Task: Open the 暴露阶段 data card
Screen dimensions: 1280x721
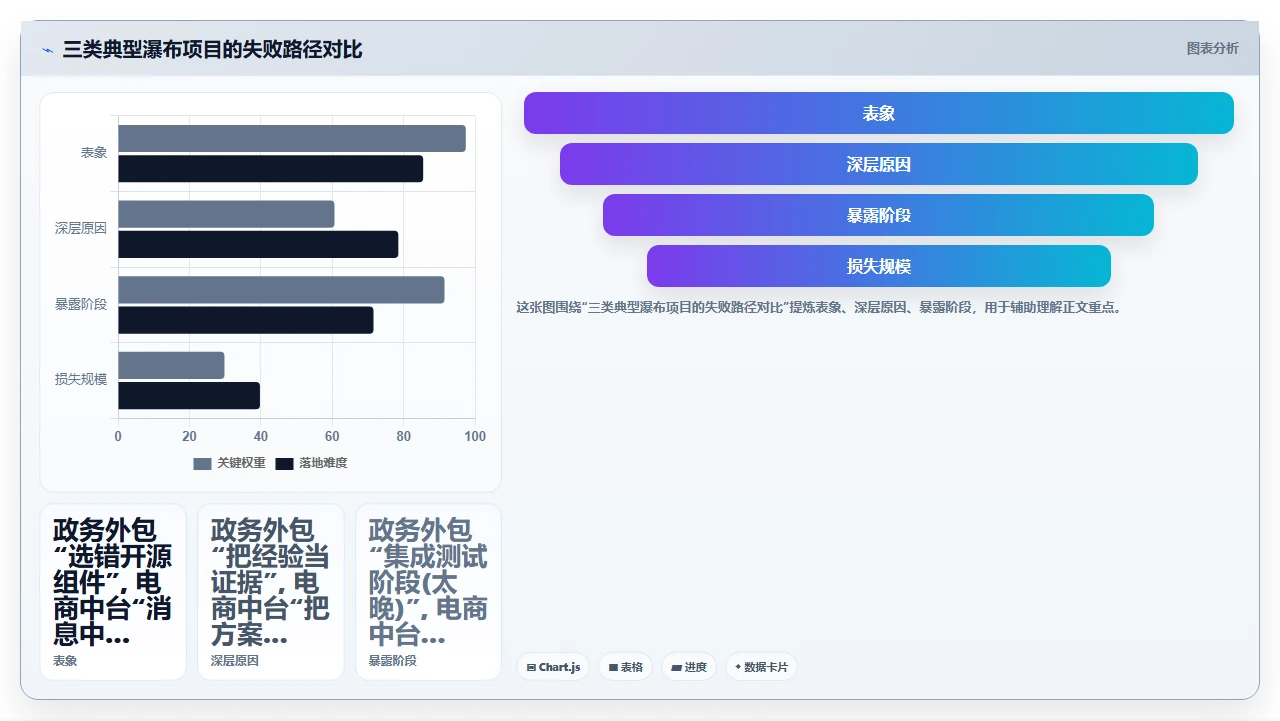Action: [x=429, y=592]
